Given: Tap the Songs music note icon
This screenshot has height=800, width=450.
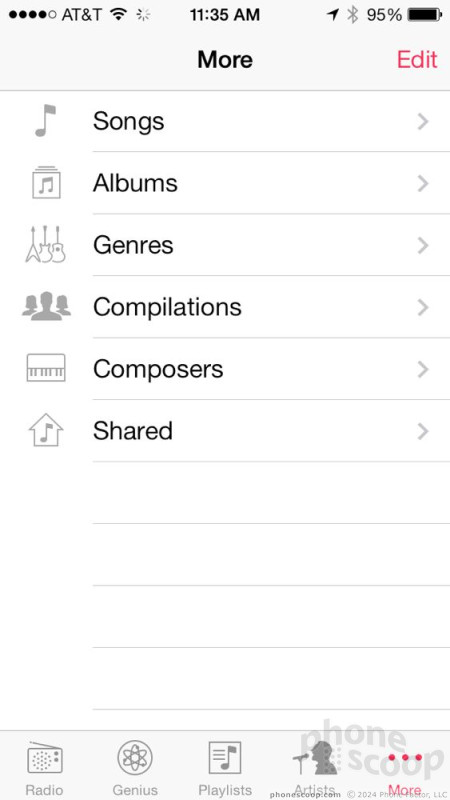Looking at the screenshot, I should click(45, 121).
